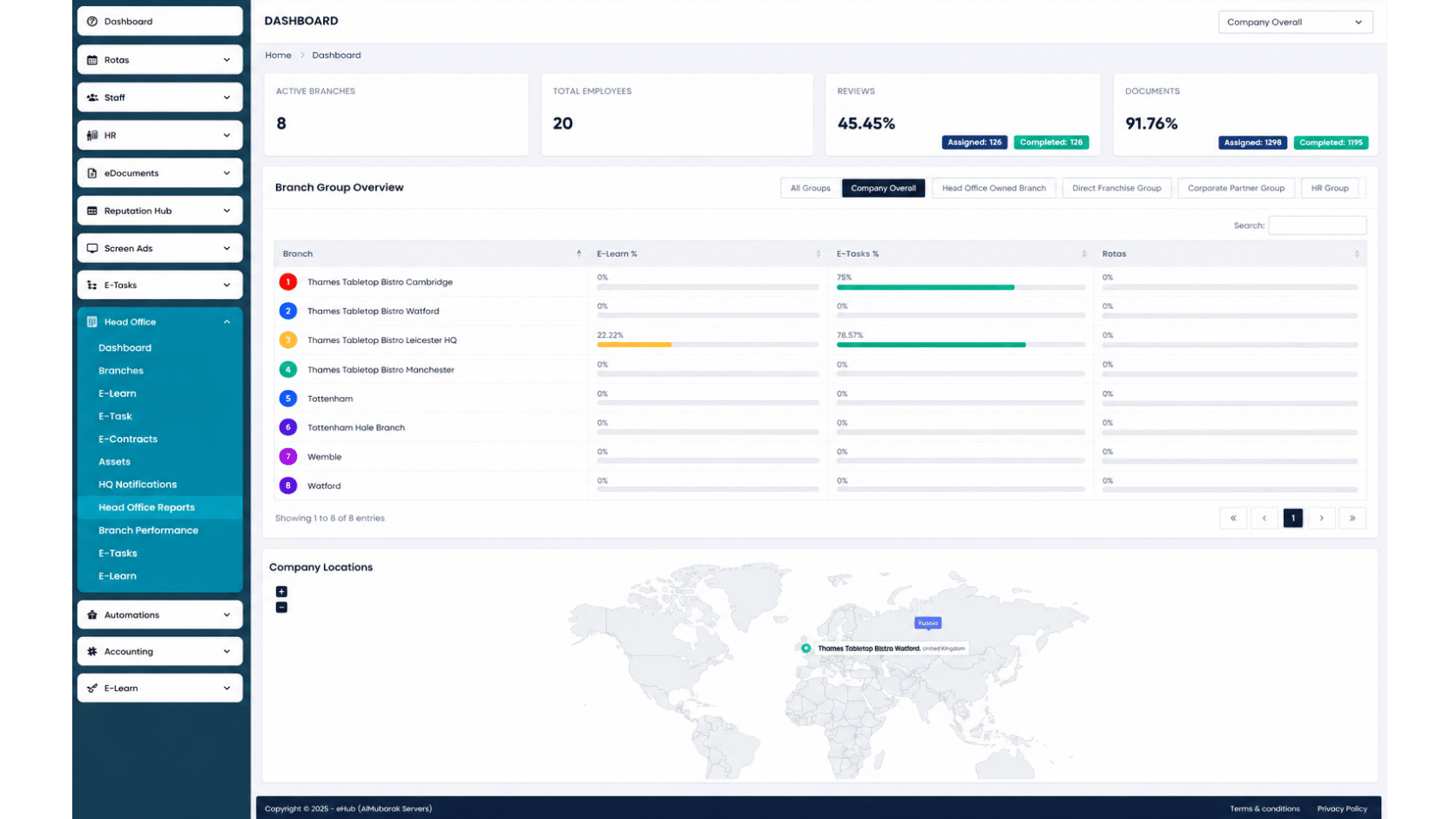
Task: Click the Rotas calendar icon
Action: tap(92, 60)
